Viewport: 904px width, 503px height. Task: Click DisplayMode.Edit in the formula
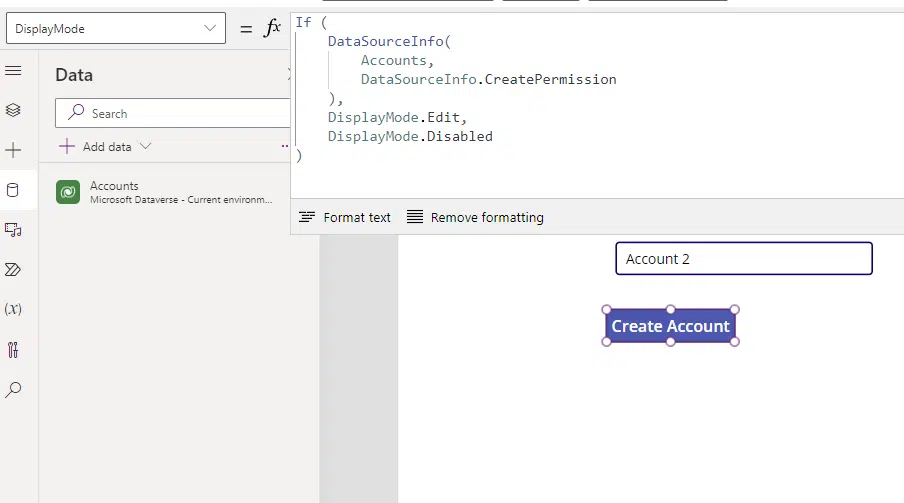[394, 117]
